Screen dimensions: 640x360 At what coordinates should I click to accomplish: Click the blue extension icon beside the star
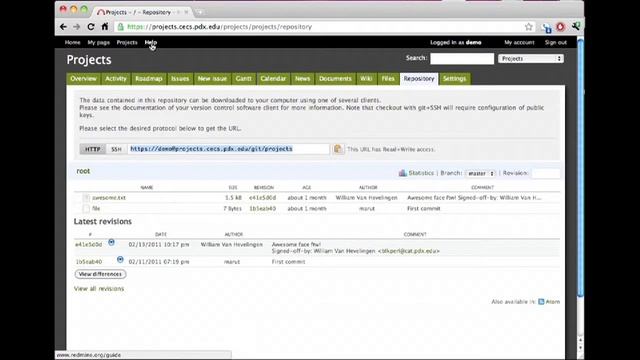pyautogui.click(x=546, y=28)
